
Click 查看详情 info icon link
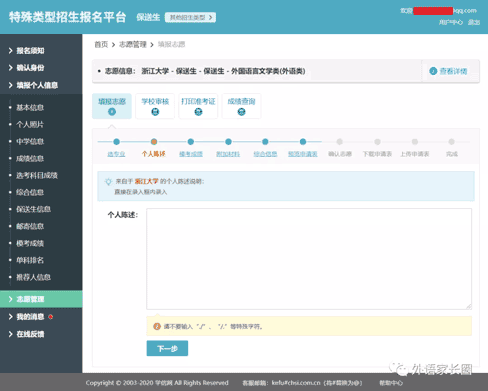click(448, 71)
